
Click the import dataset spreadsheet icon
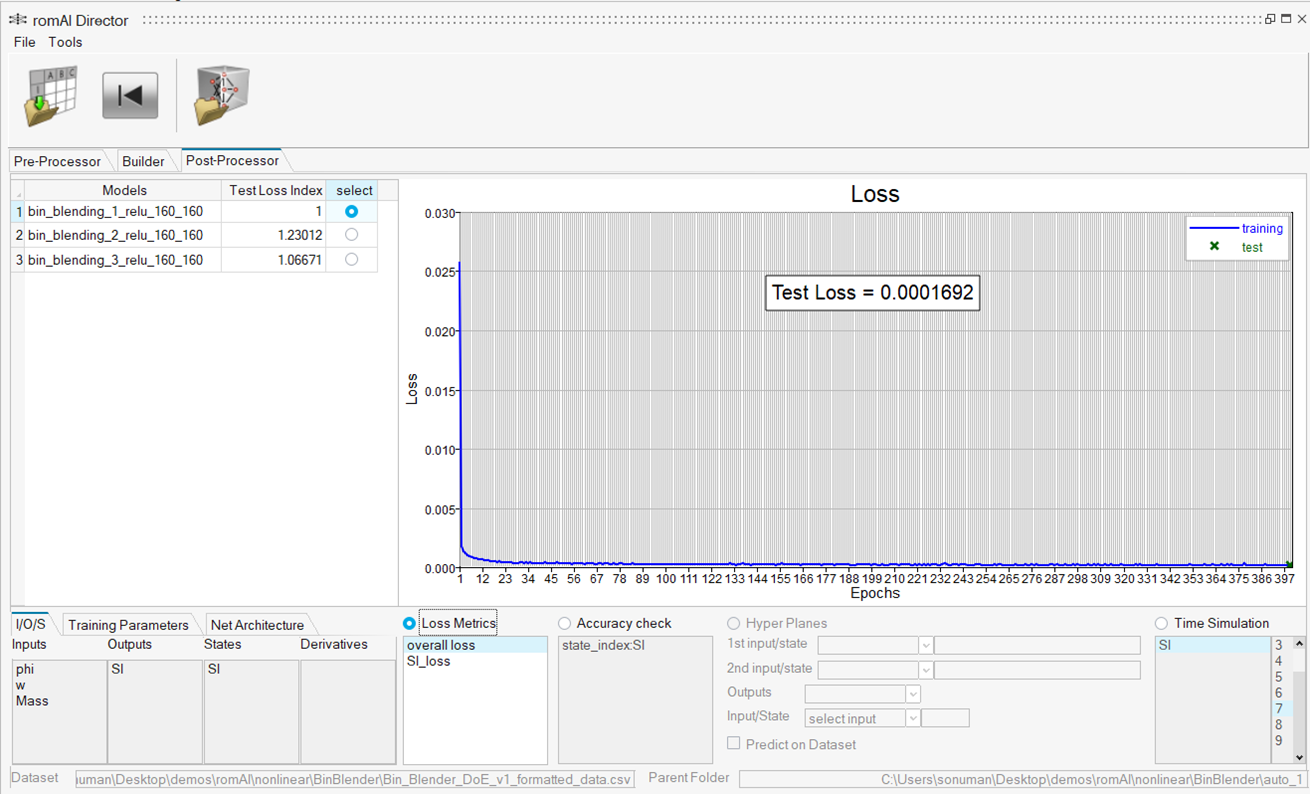tap(50, 96)
